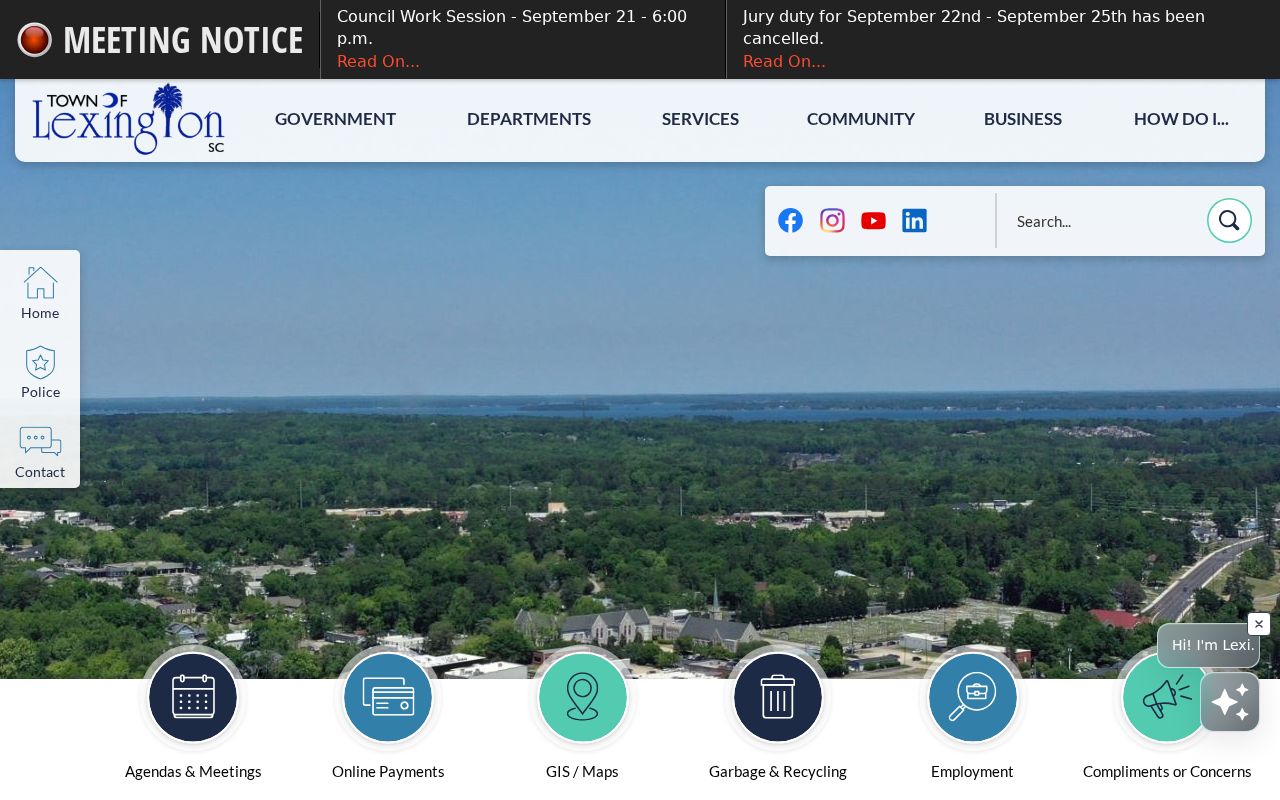Click the Garbage & Recycling text link
Viewport: 1280px width, 800px height.
pos(778,772)
